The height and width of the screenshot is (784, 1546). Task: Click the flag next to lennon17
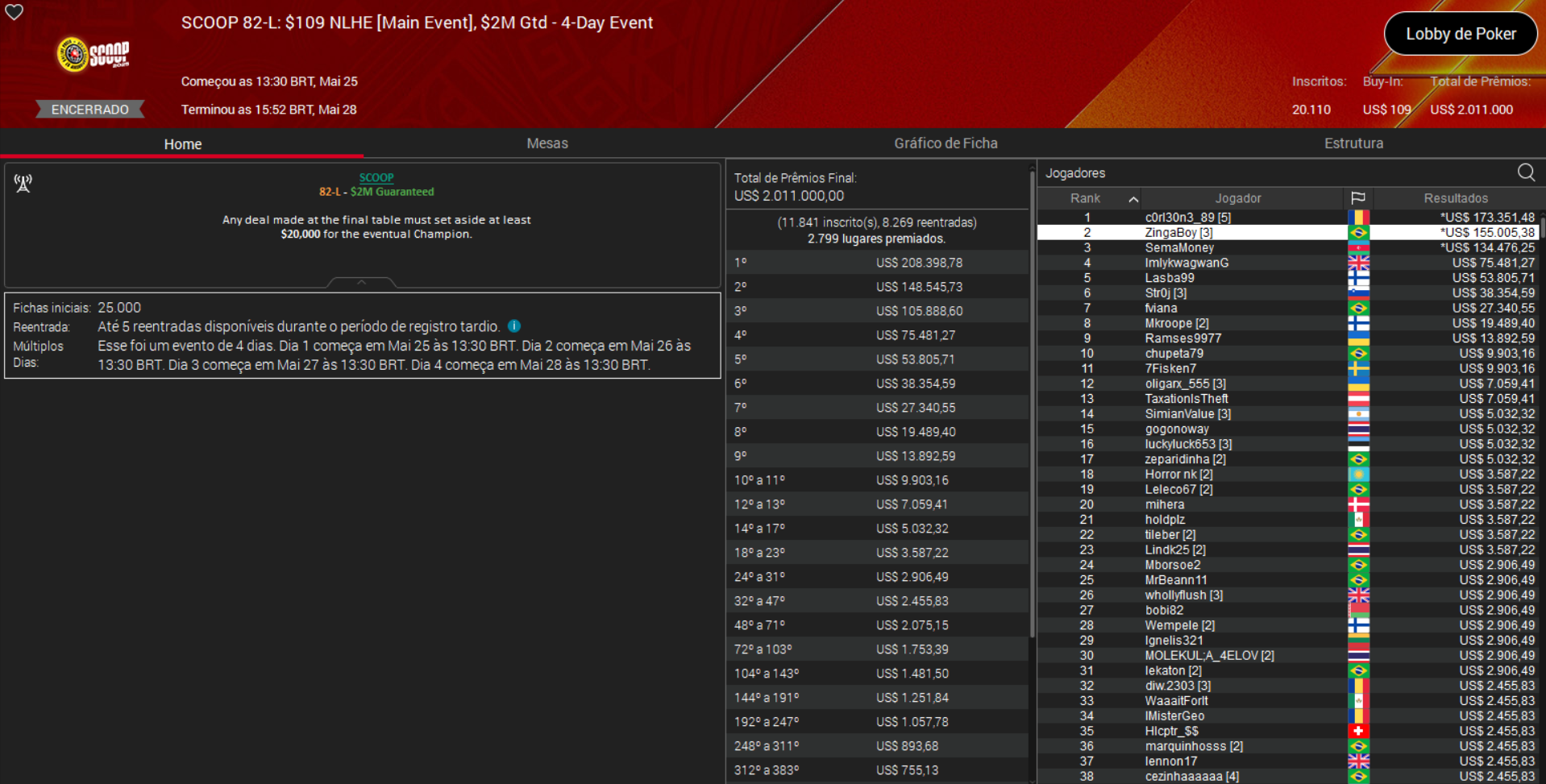pyautogui.click(x=1358, y=761)
